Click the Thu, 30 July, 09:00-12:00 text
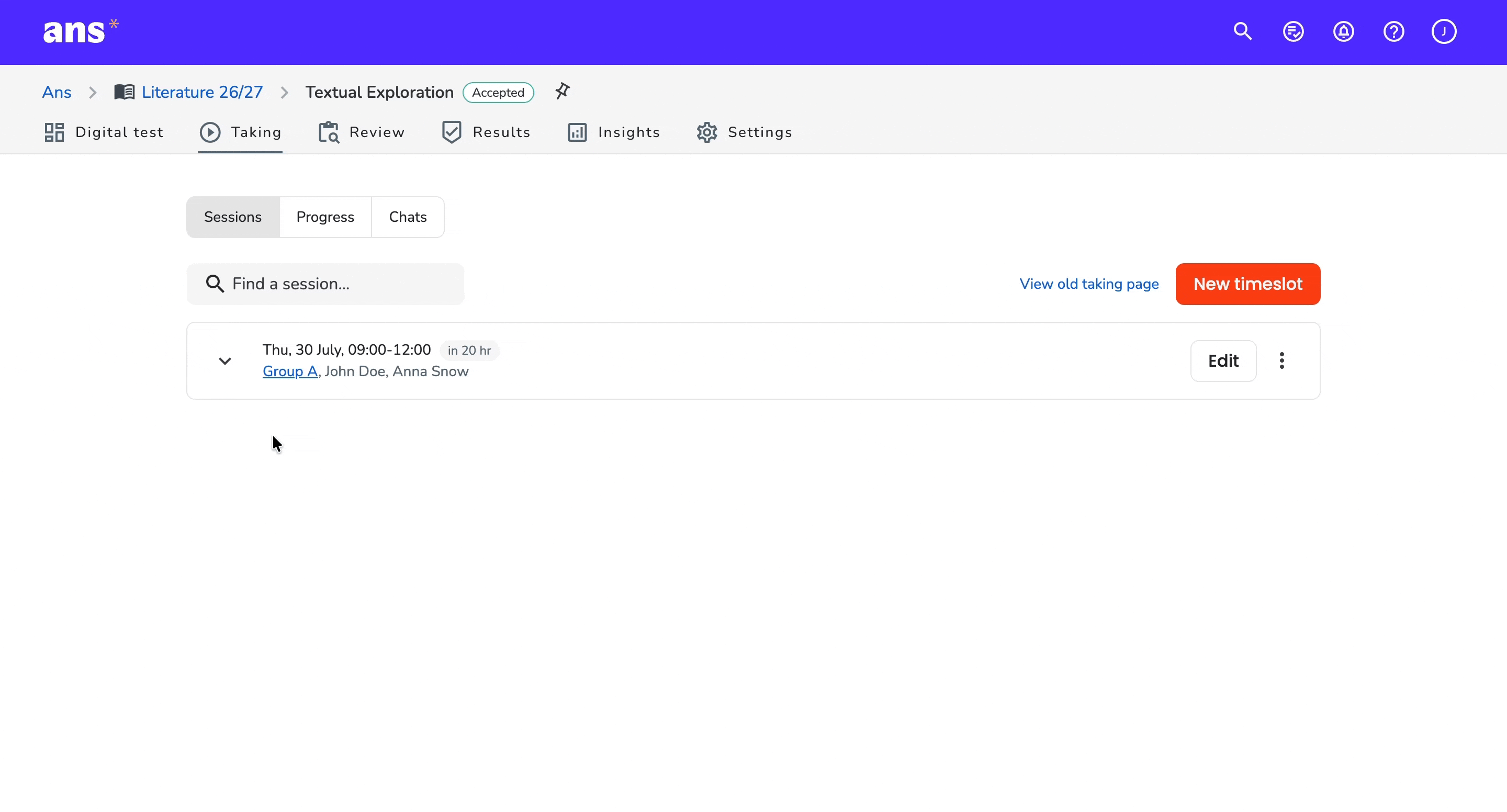The image size is (1507, 812). [346, 350]
